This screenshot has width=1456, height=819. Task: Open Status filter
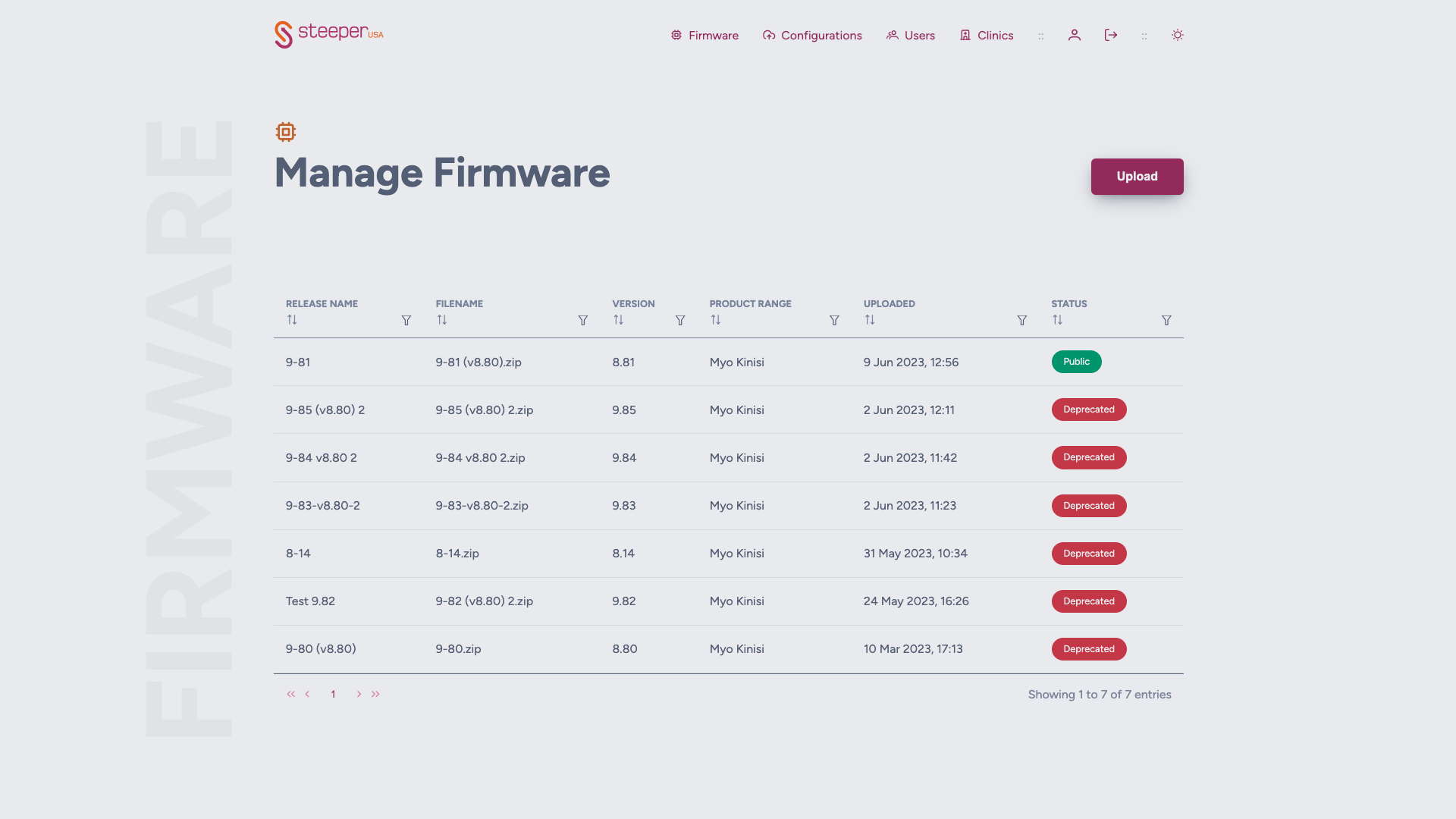[1166, 321]
